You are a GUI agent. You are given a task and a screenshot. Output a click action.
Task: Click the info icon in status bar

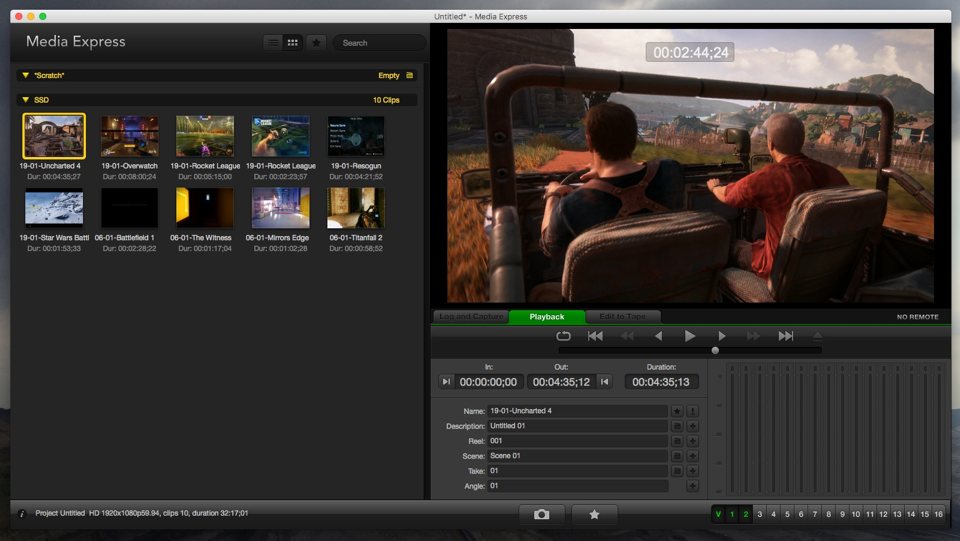click(x=21, y=514)
